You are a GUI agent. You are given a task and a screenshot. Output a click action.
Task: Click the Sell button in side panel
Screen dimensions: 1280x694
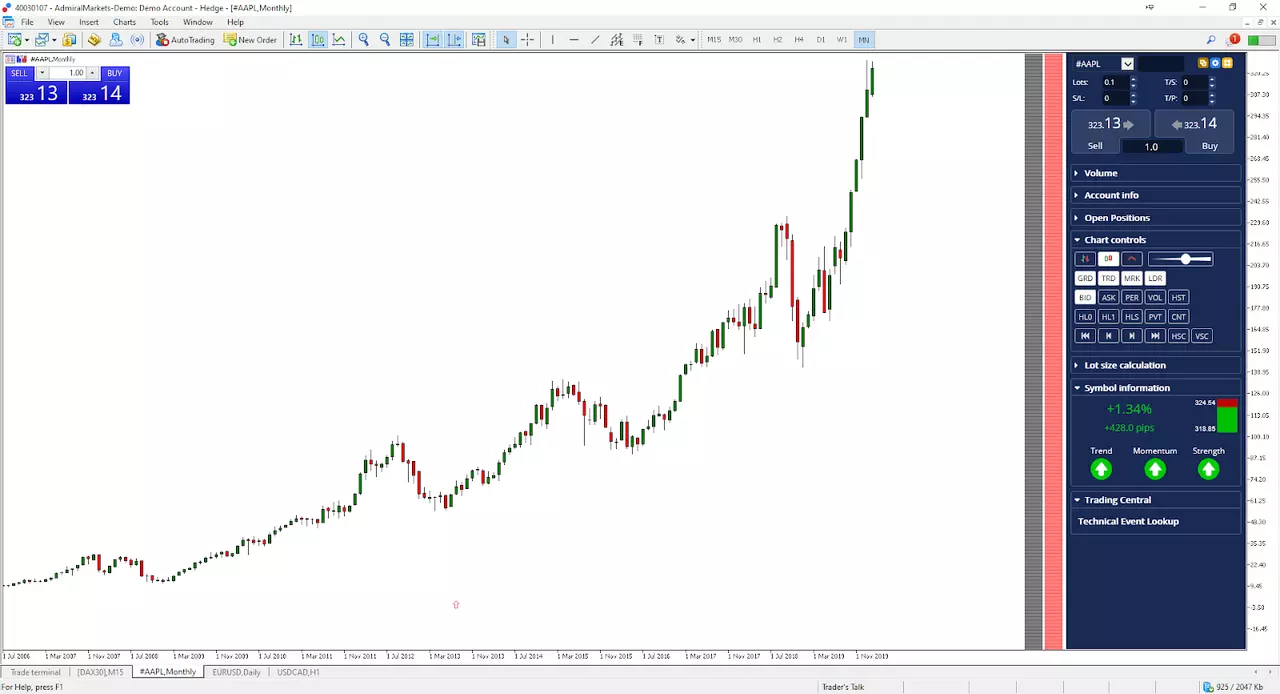point(1095,146)
